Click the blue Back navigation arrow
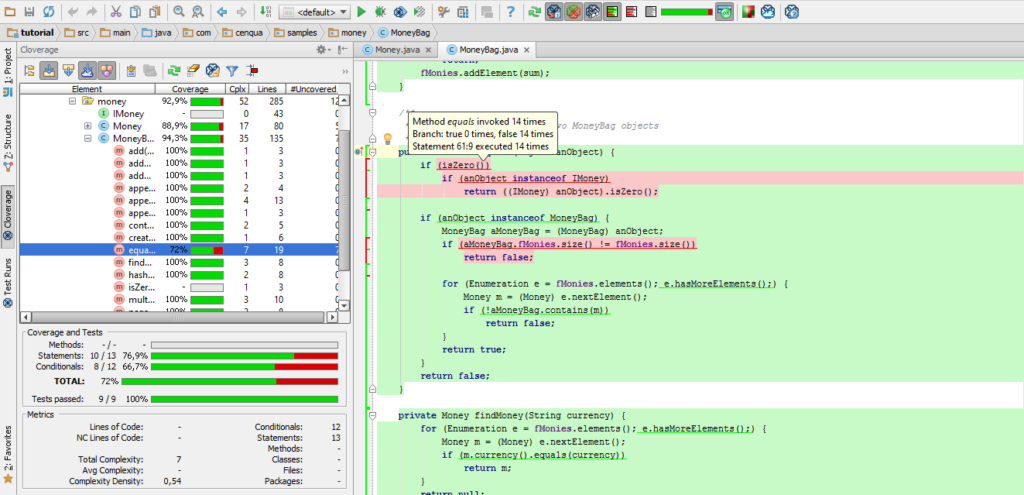Screen dimensions: 1024x495 [x=222, y=11]
